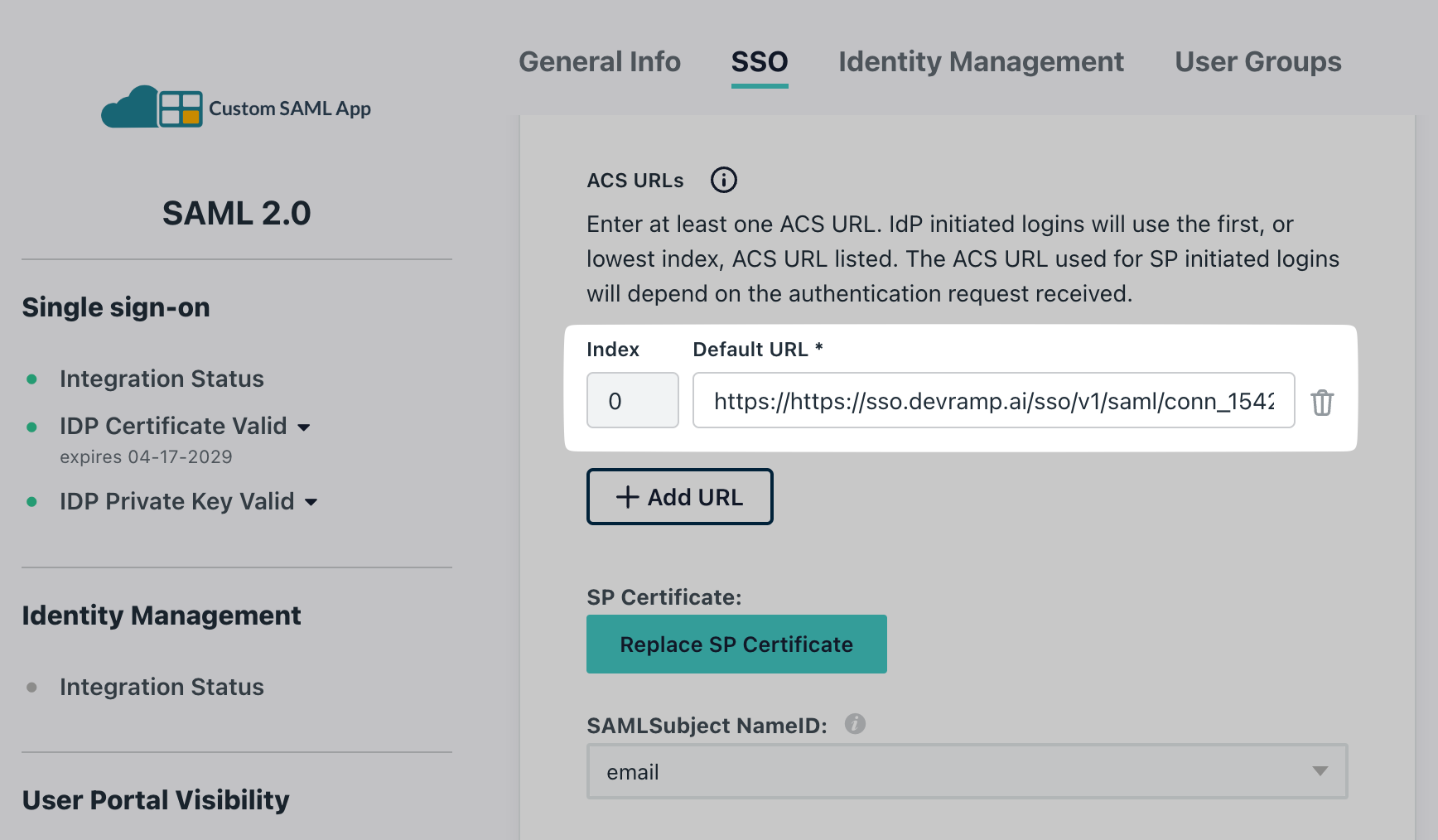
Task: Click the SAMLSubject NameID info icon
Action: click(855, 724)
